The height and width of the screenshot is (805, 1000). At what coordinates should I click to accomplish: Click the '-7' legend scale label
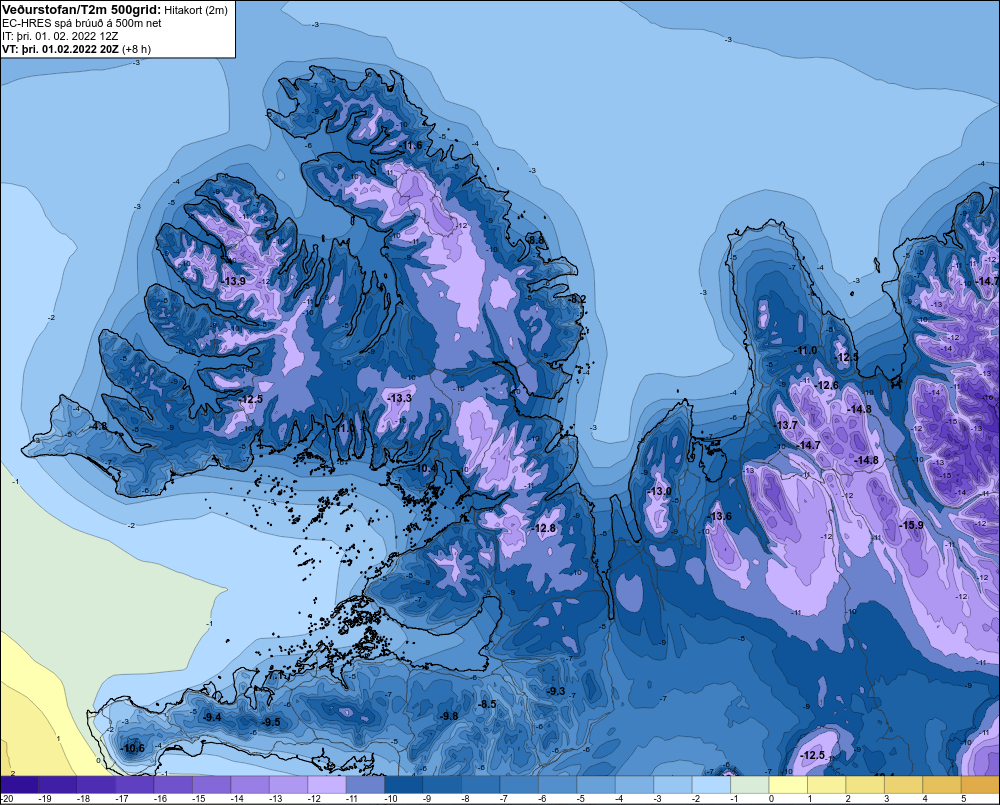coord(506,799)
